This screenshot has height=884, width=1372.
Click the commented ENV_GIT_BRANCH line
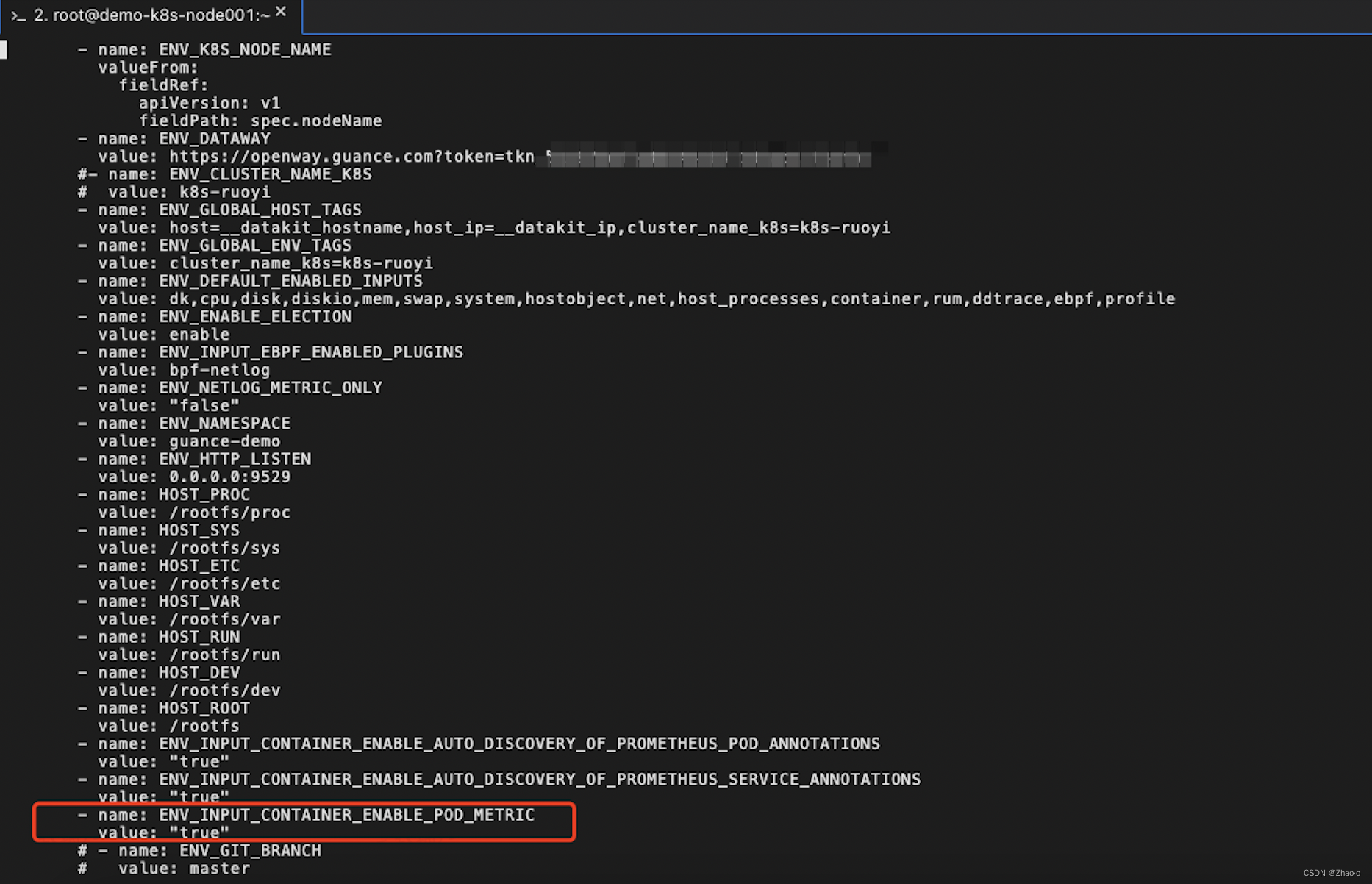(199, 850)
